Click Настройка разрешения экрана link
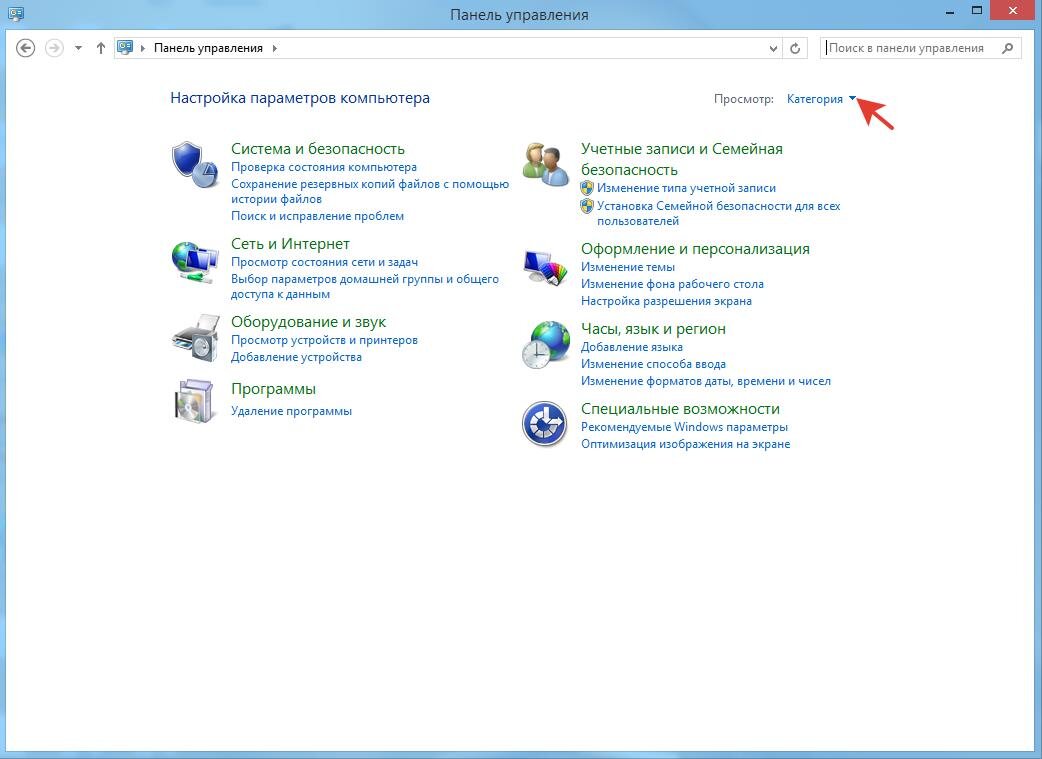 666,301
